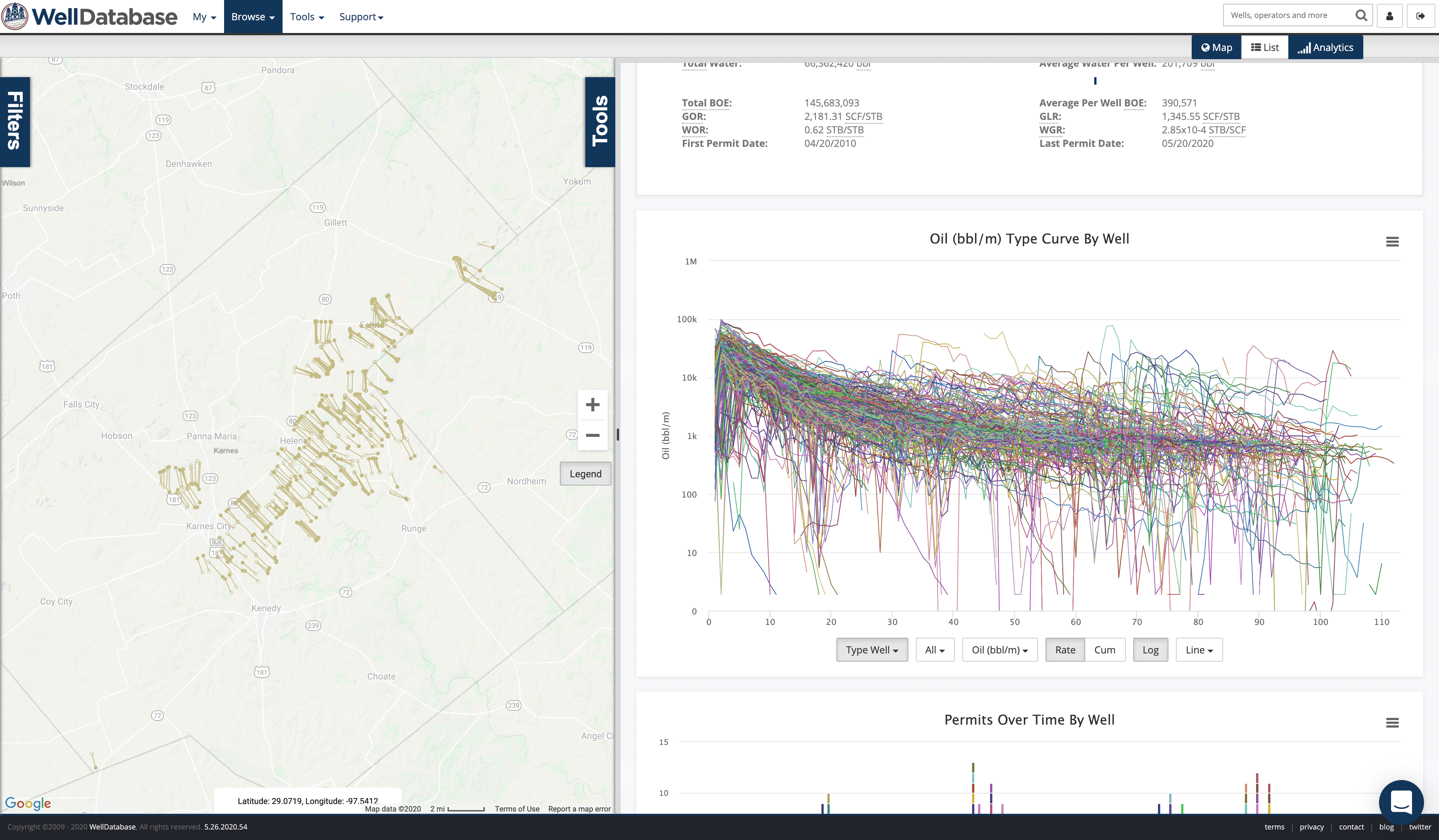The width and height of the screenshot is (1439, 840).
Task: Open the user account profile icon
Action: (x=1389, y=16)
